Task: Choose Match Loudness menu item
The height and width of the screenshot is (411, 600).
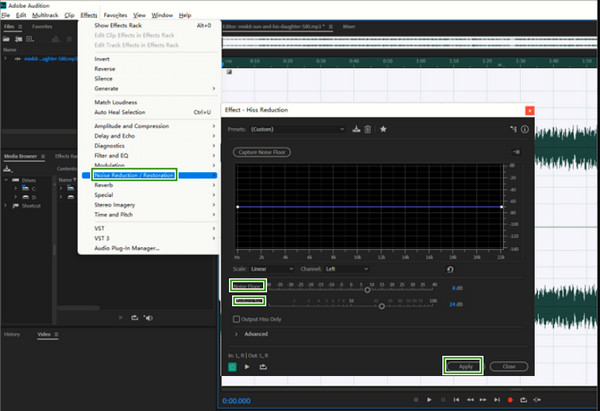Action: 149,102
